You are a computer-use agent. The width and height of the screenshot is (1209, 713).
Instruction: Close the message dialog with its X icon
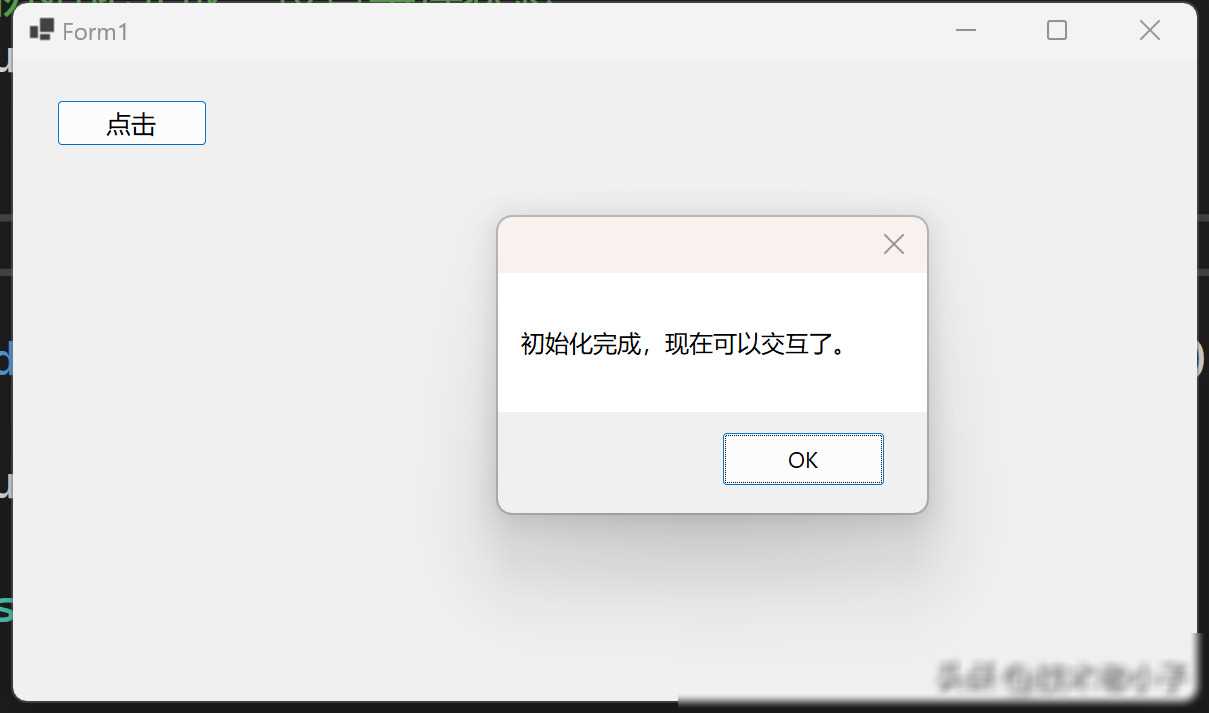pos(893,244)
